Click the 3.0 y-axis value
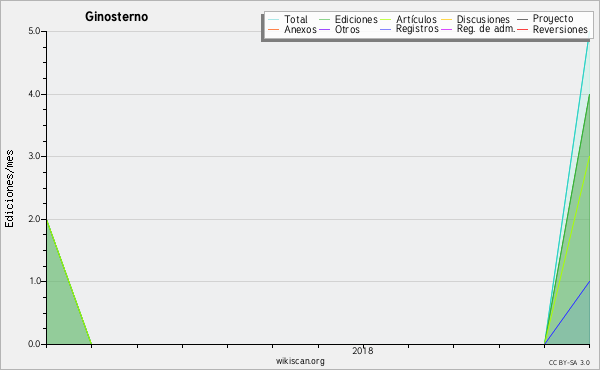This screenshot has width=600, height=370. click(34, 156)
